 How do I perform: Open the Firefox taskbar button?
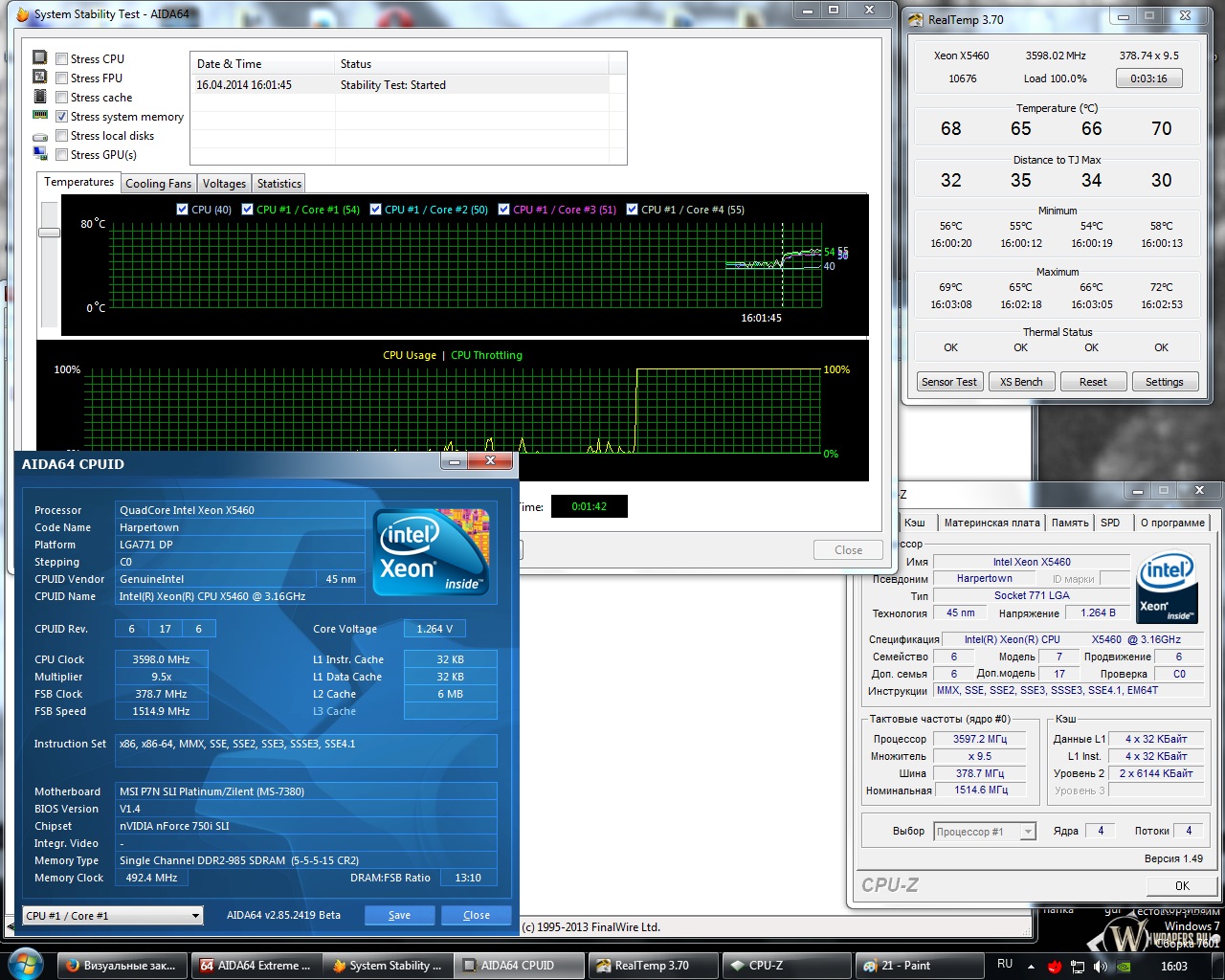pyautogui.click(x=122, y=966)
